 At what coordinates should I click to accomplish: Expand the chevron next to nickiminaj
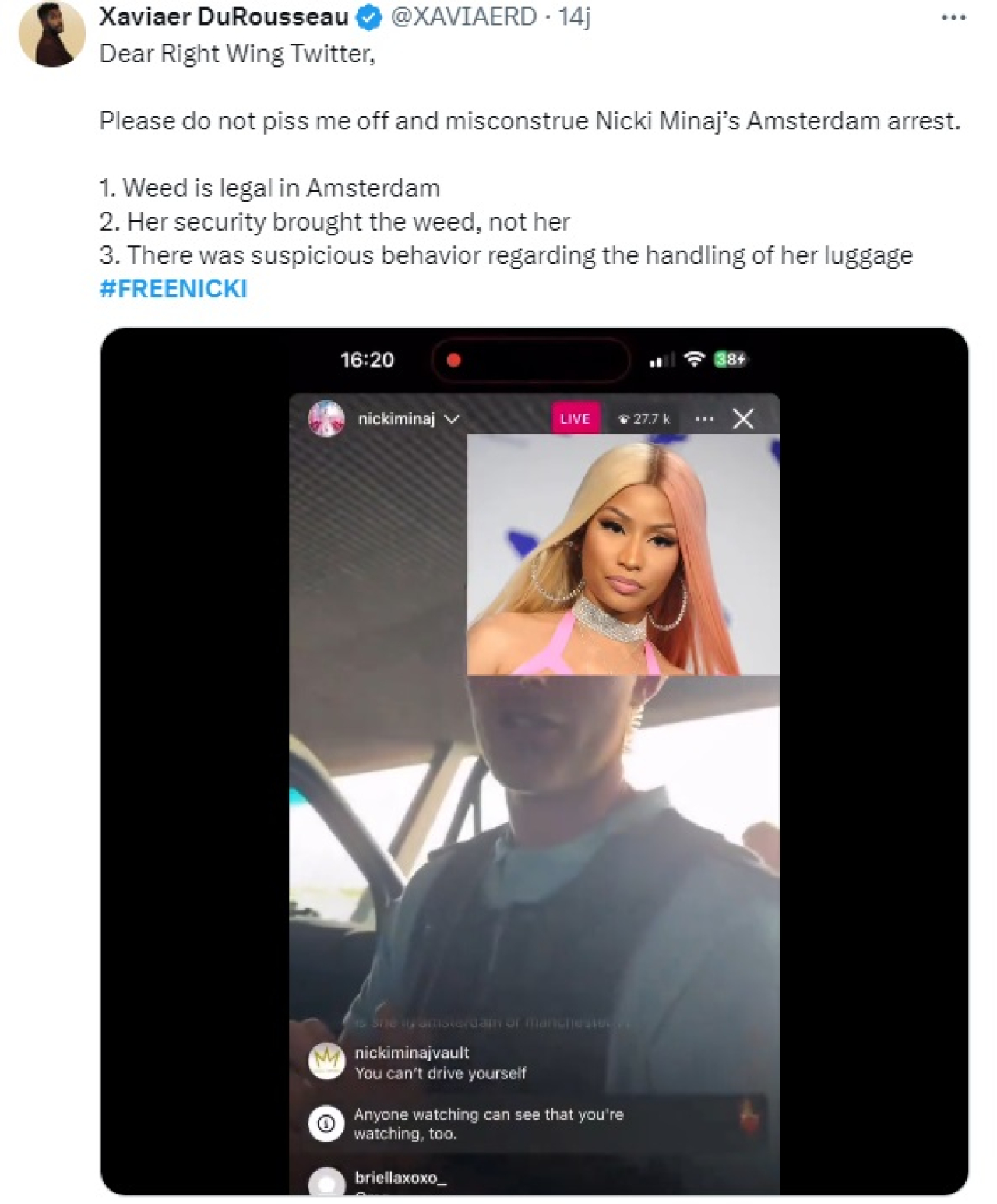pos(452,419)
